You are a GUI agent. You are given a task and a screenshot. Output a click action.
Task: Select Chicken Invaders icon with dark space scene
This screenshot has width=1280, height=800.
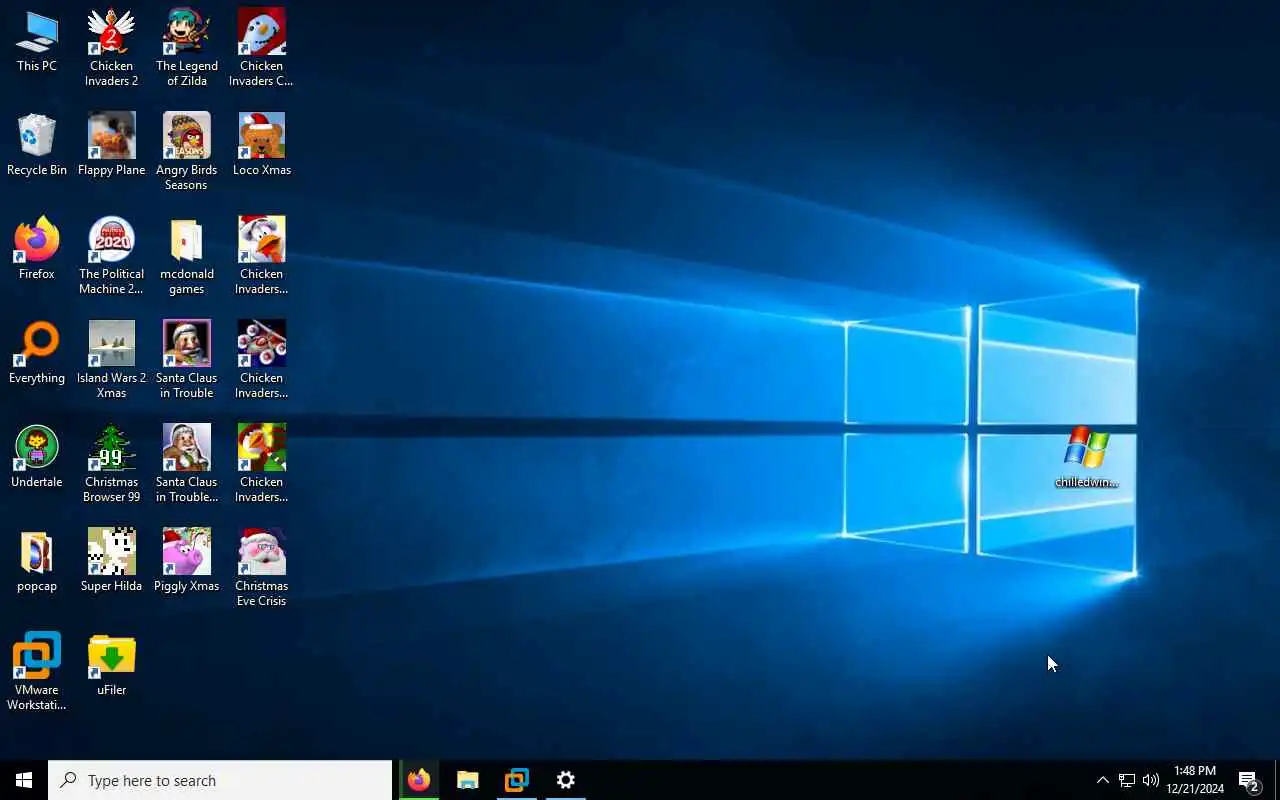click(x=261, y=360)
